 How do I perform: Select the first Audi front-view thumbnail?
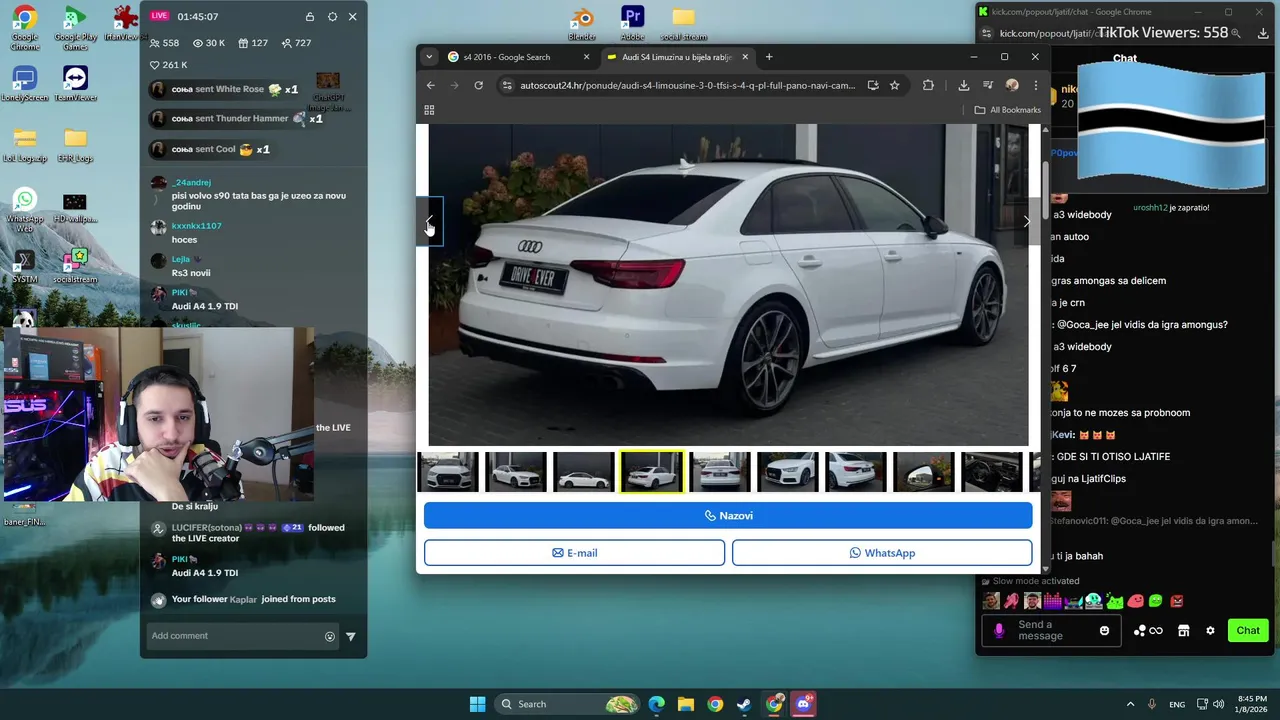pos(448,472)
